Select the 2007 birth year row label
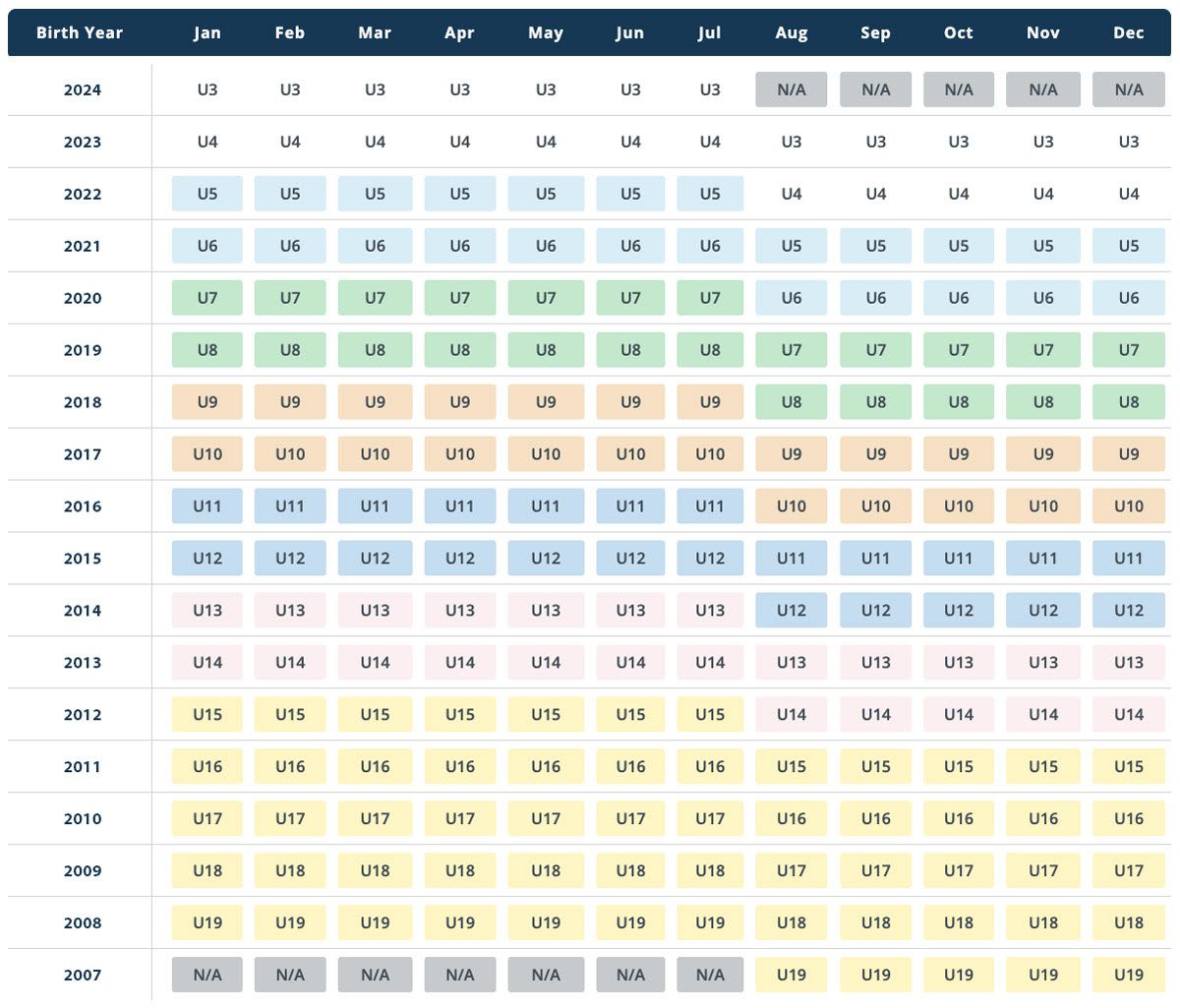Screen dimensions: 1180x1008 [83, 975]
